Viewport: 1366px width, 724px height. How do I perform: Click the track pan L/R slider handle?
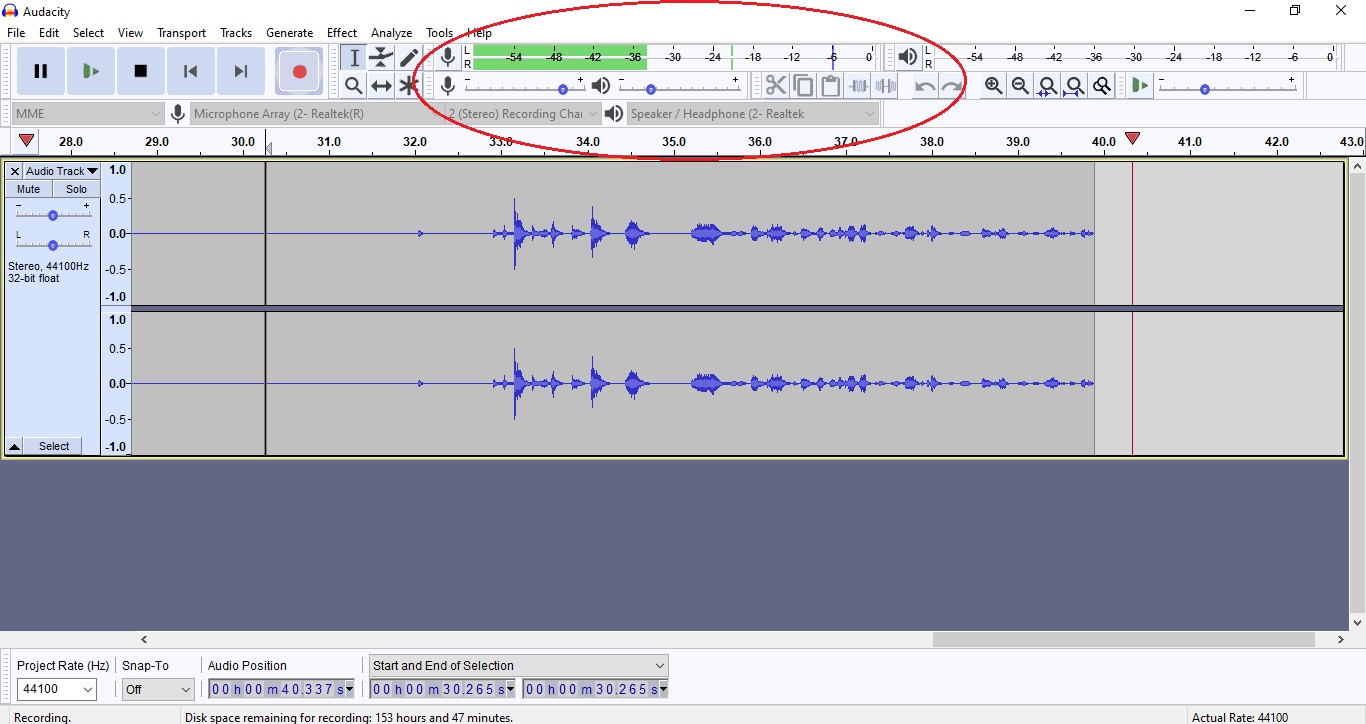pos(53,245)
